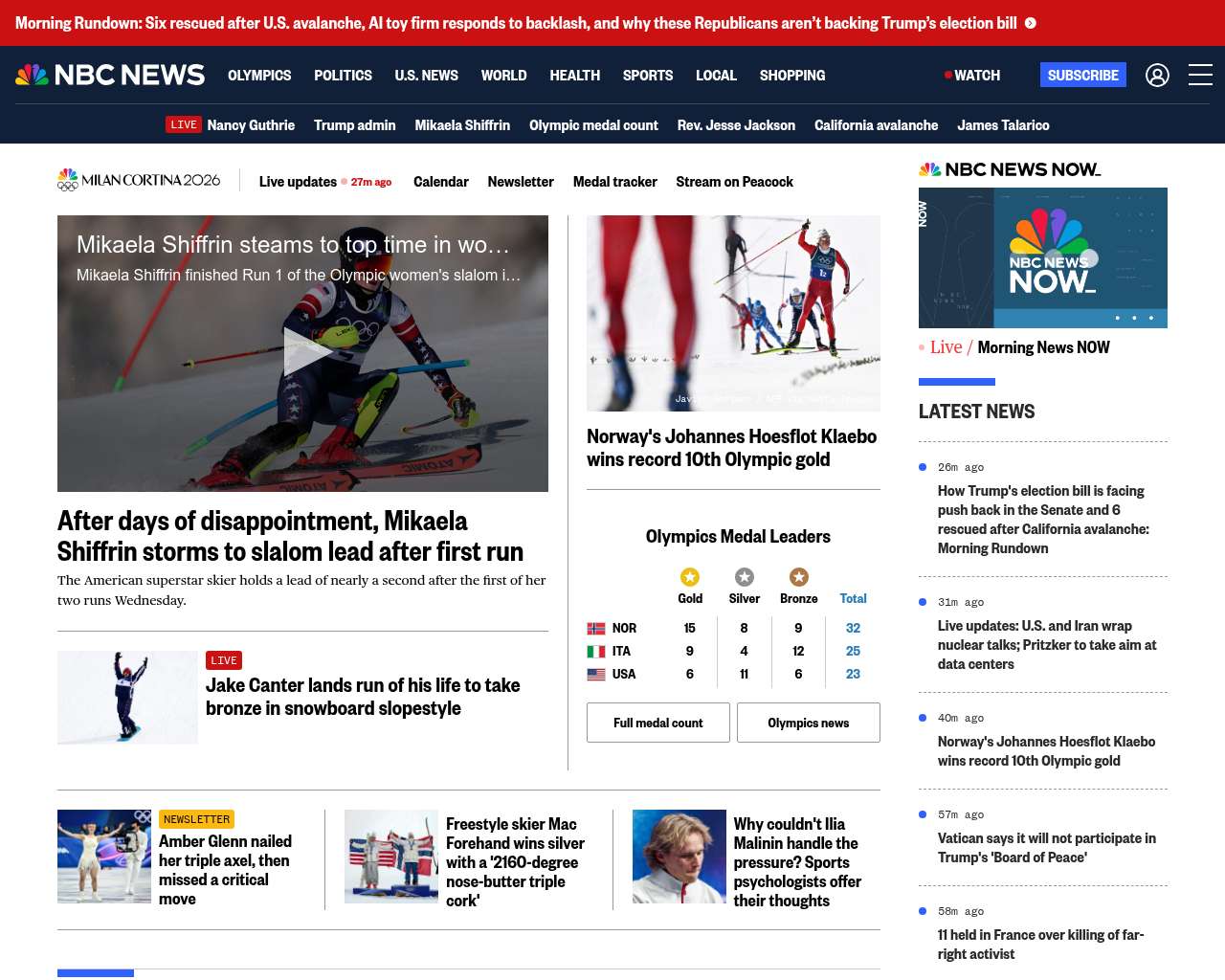
Task: Click the Gold medal icon
Action: tap(690, 576)
